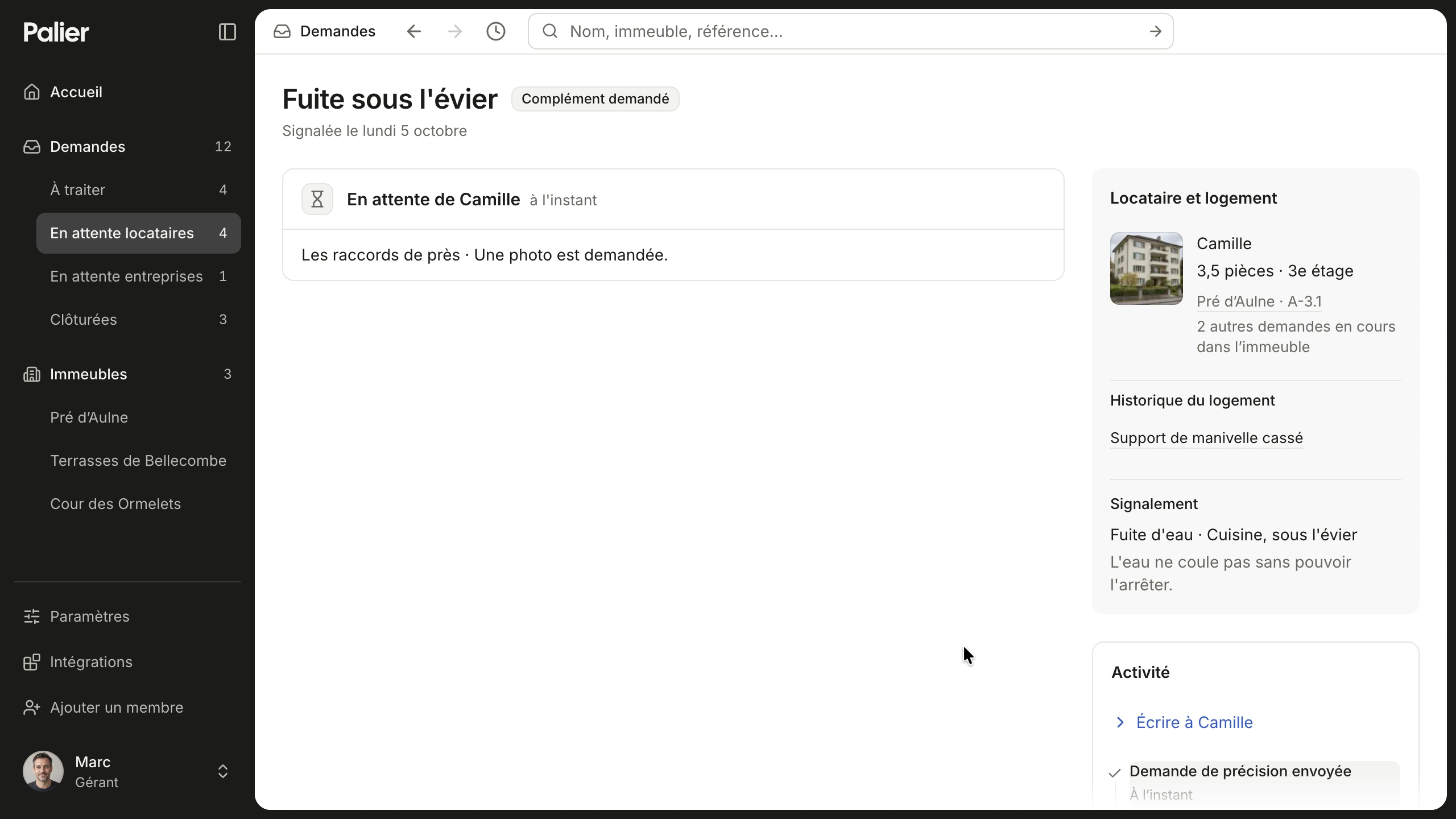The height and width of the screenshot is (819, 1456).
Task: Click the Écrire à Camille link
Action: tap(1194, 722)
